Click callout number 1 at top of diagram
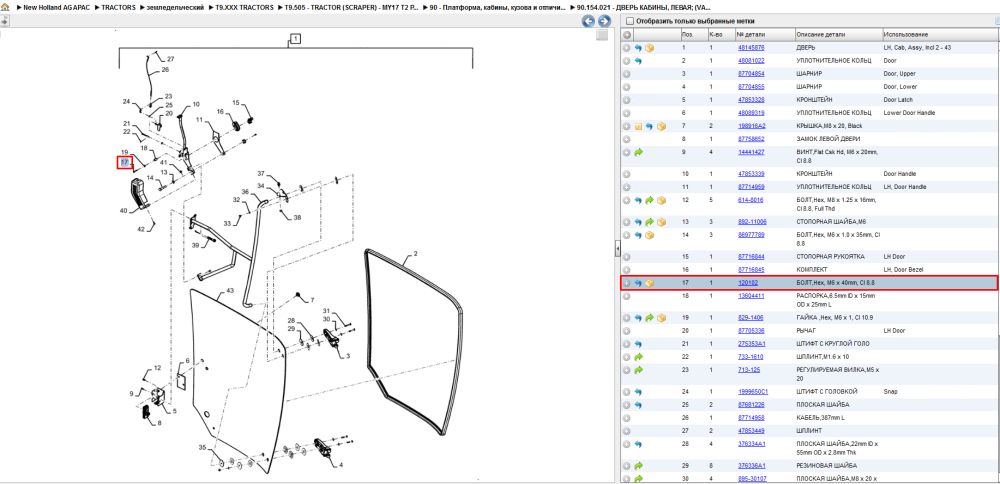This screenshot has width=1000, height=484. coord(295,39)
